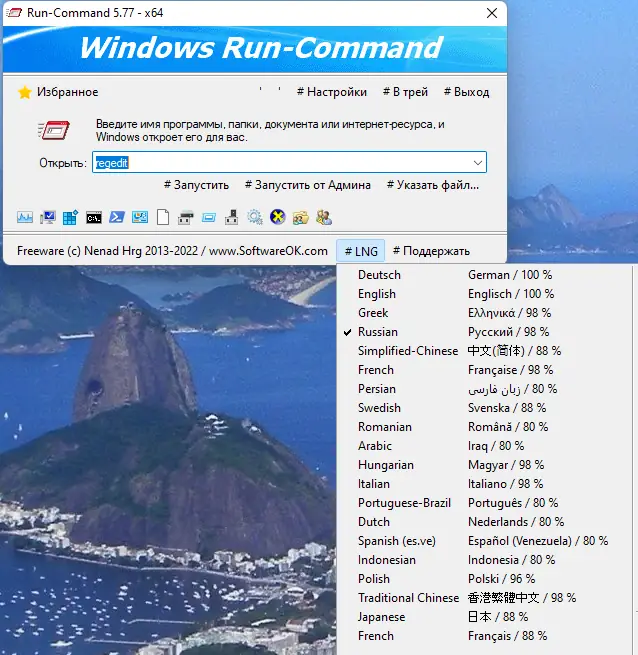Select the checked Russian language entry
The height and width of the screenshot is (655, 638).
[485, 332]
